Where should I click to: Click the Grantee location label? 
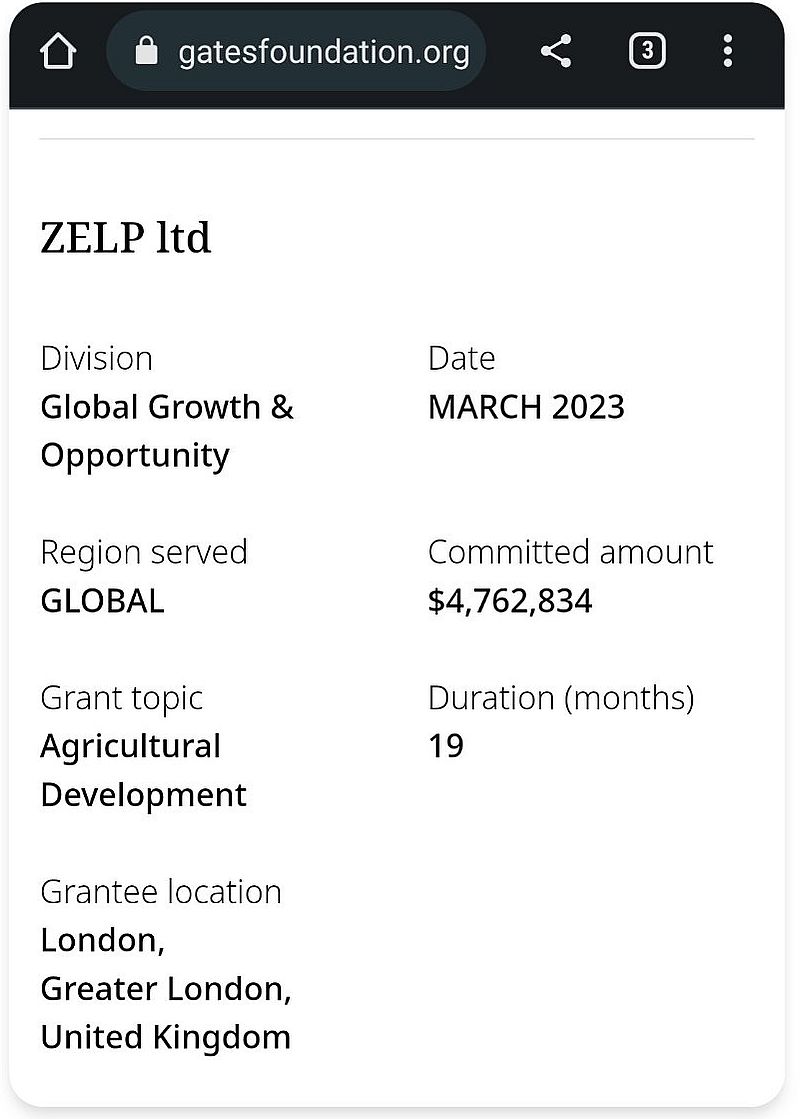click(x=160, y=891)
